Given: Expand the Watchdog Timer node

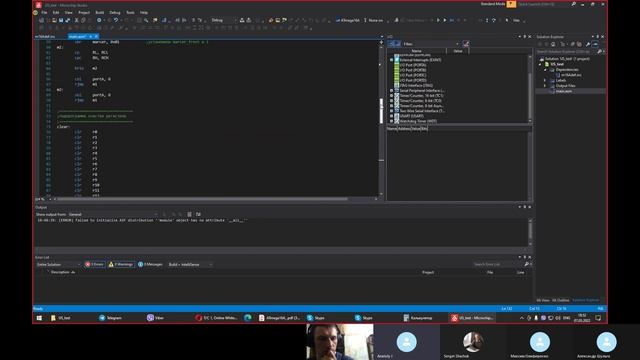Looking at the screenshot, I should coord(391,121).
